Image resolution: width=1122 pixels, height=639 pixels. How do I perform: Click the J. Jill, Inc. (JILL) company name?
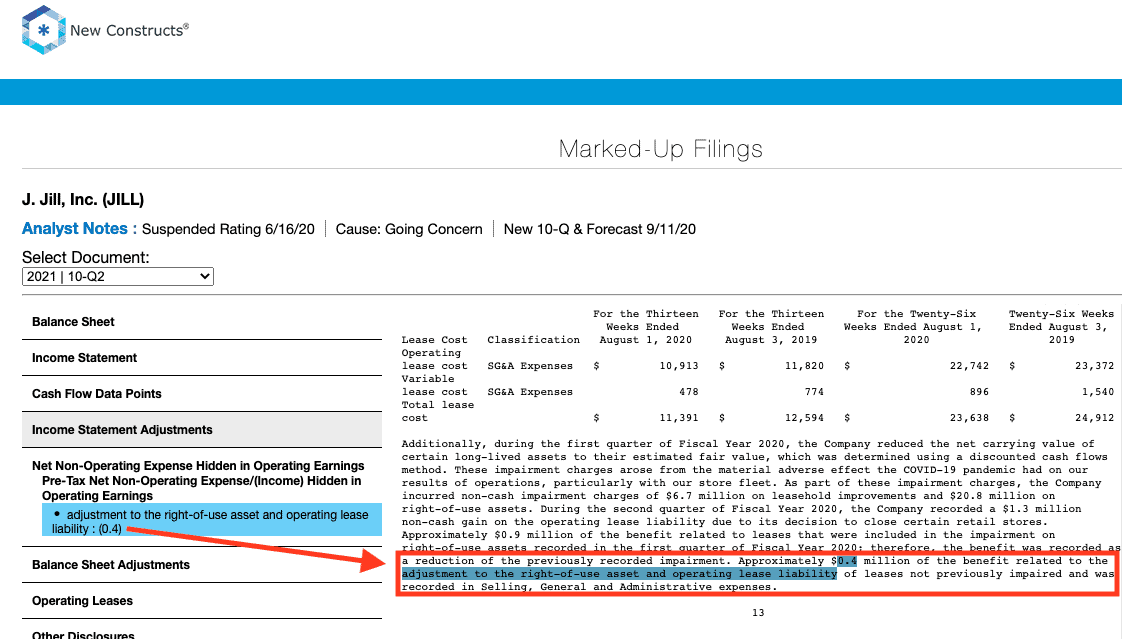click(x=83, y=200)
